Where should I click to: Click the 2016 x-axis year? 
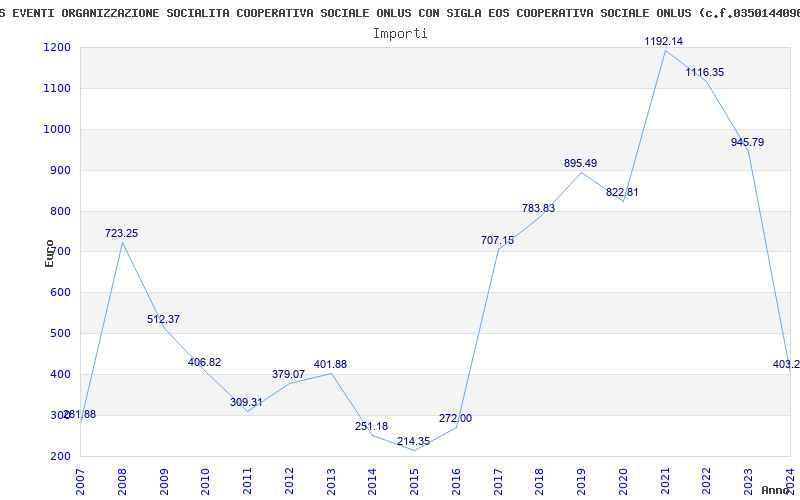tap(456, 482)
